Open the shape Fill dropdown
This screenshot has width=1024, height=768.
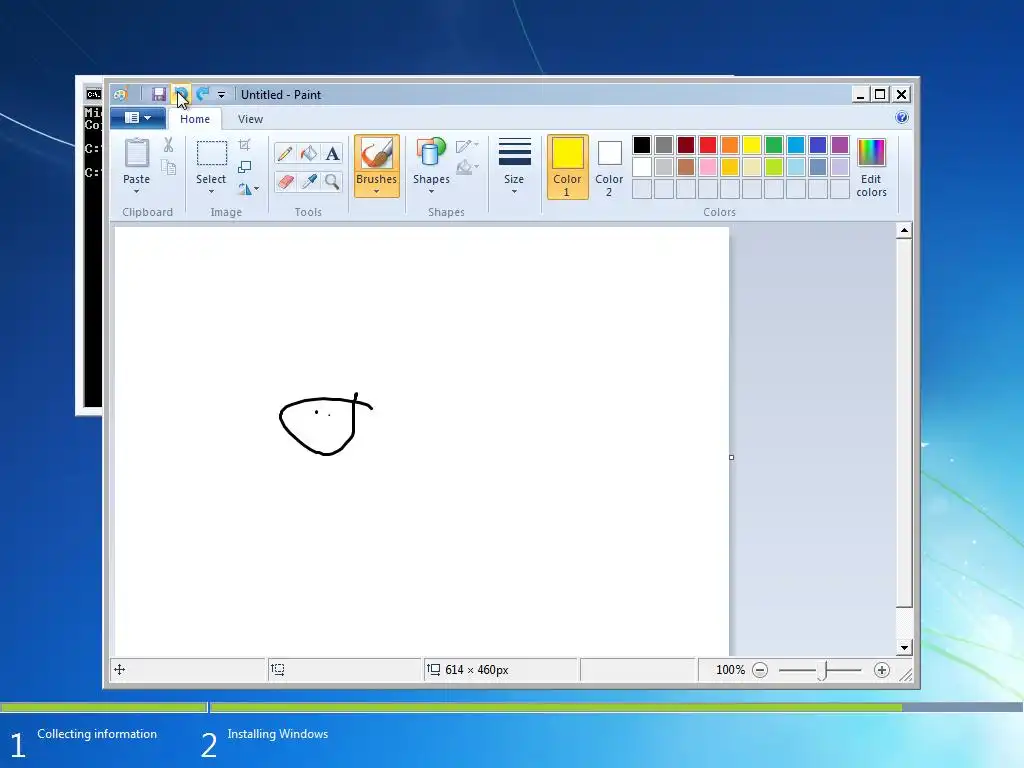[x=467, y=167]
